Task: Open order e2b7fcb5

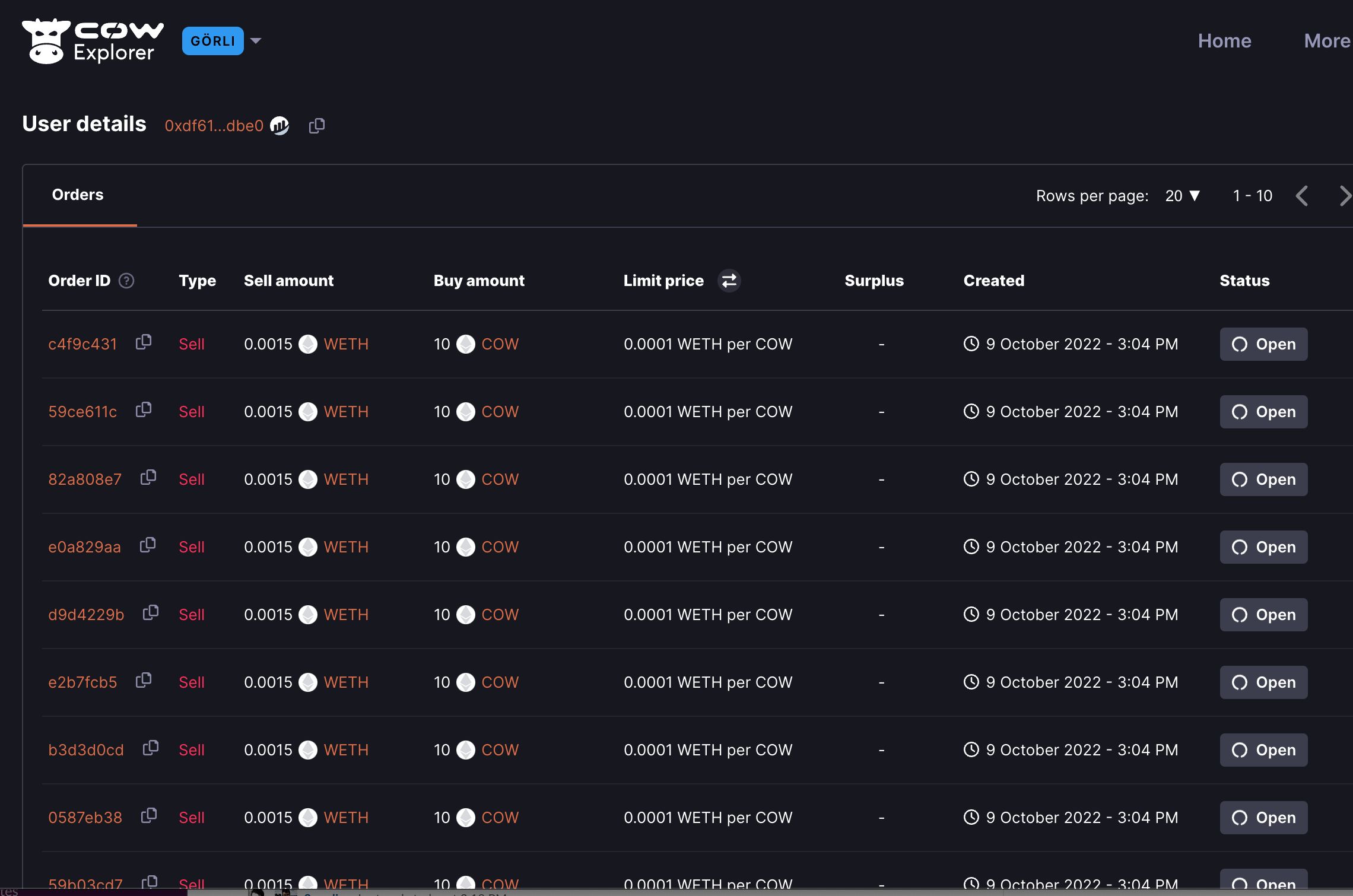Action: coord(82,682)
